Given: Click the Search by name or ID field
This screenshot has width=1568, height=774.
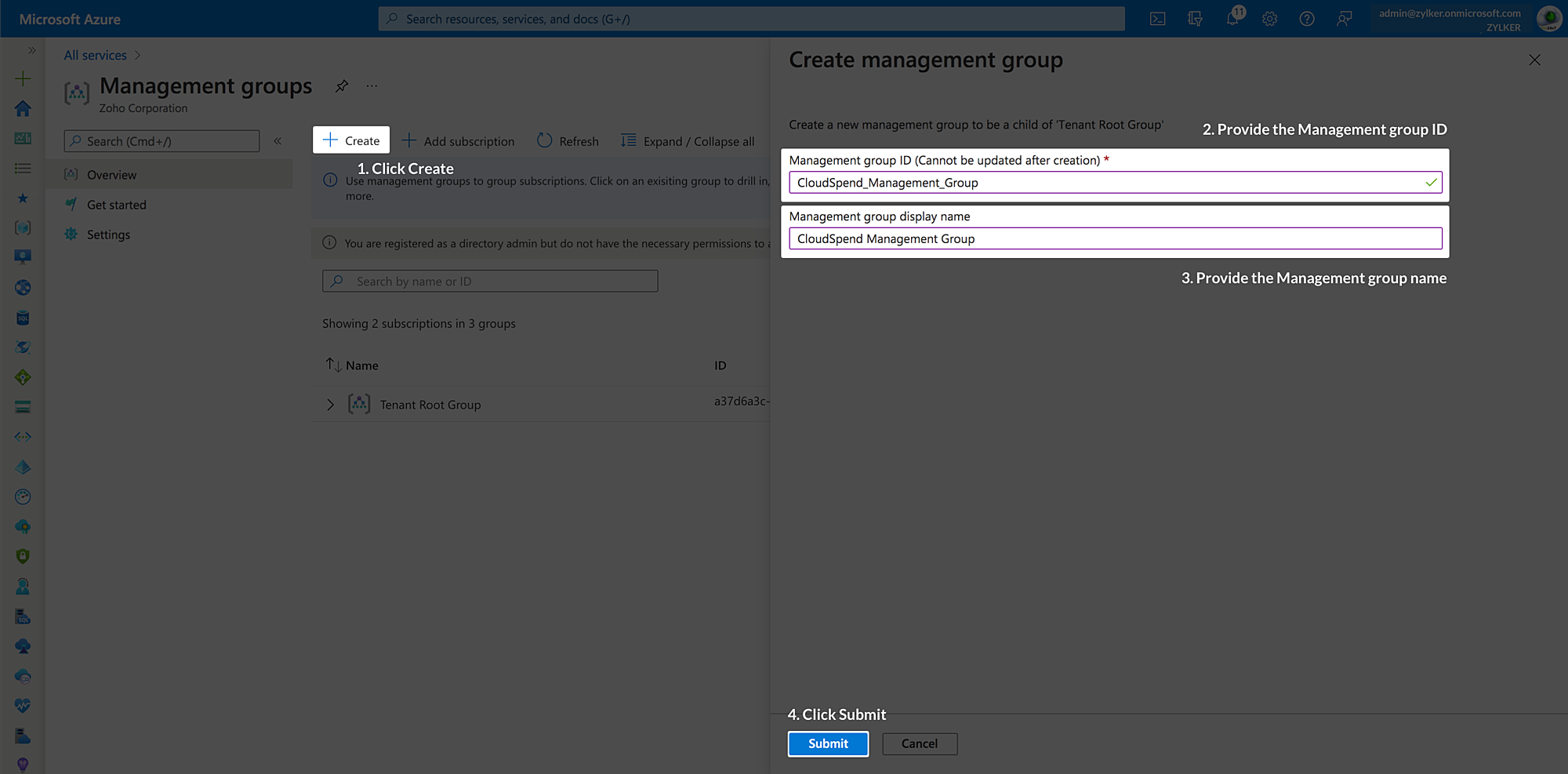Looking at the screenshot, I should tap(489, 281).
